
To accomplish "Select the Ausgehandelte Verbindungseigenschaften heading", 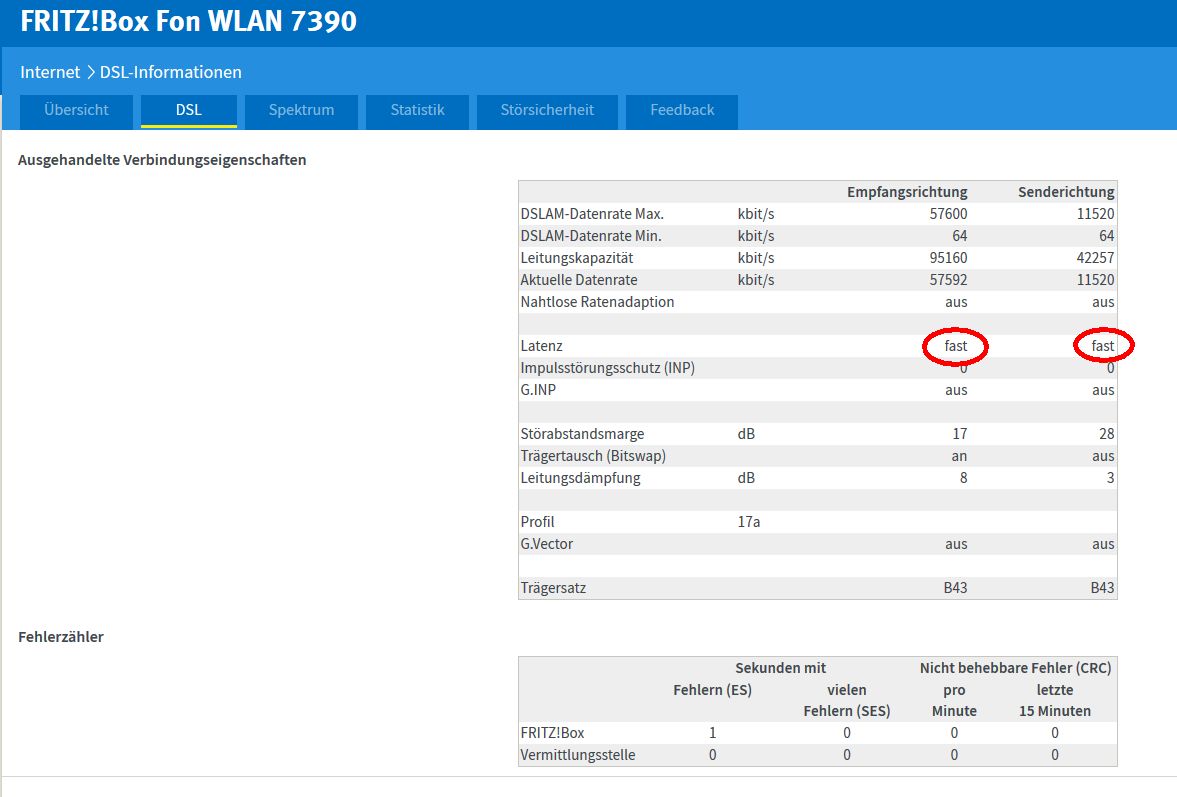I will click(x=162, y=160).
